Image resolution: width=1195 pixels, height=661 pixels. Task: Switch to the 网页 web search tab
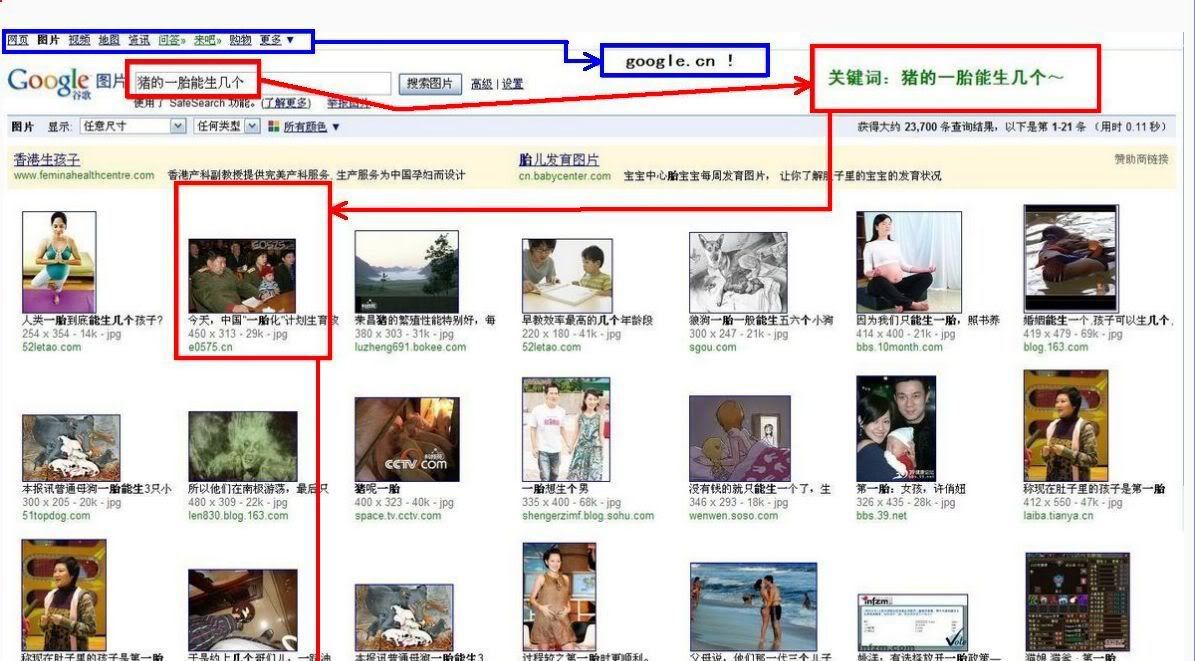coord(18,41)
